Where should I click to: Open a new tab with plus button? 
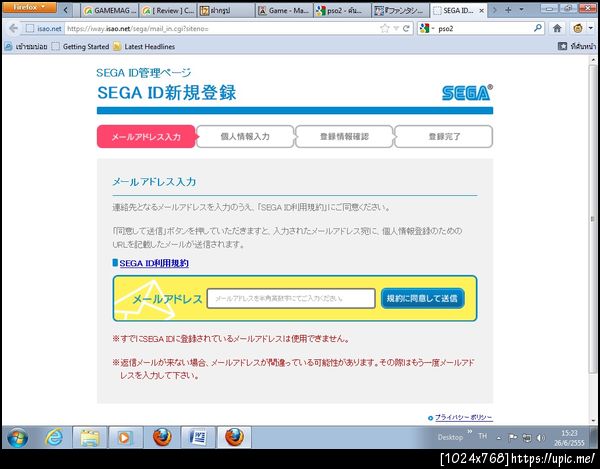[x=508, y=10]
